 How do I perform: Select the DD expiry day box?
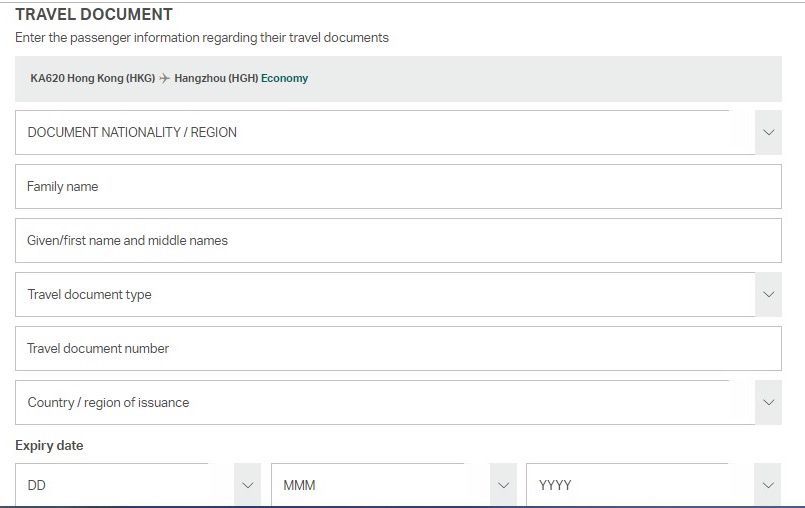pos(138,485)
